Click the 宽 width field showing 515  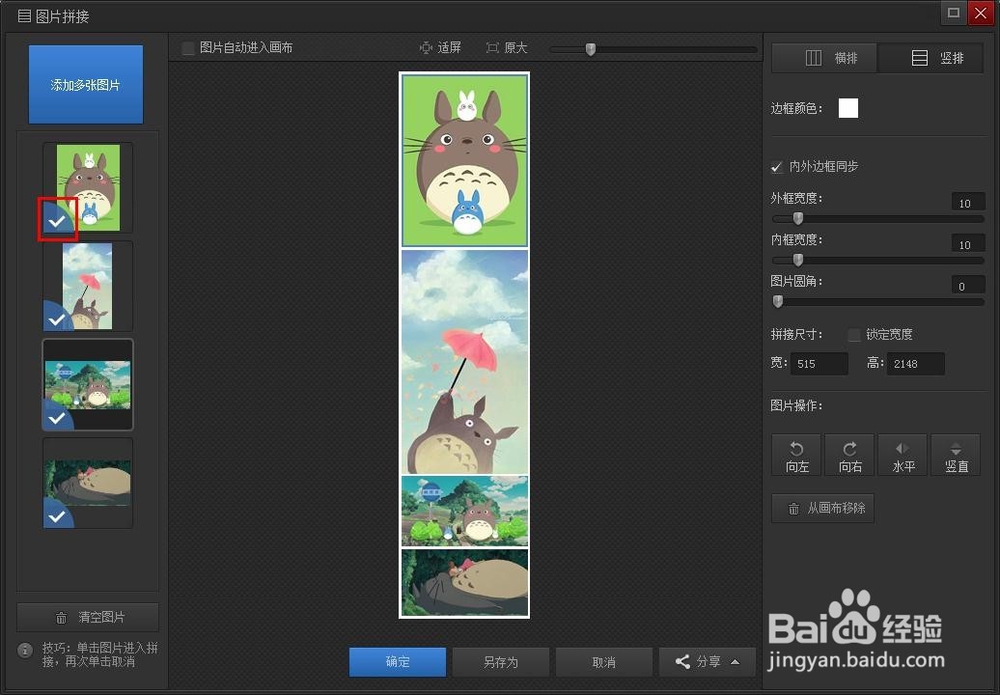coord(819,363)
